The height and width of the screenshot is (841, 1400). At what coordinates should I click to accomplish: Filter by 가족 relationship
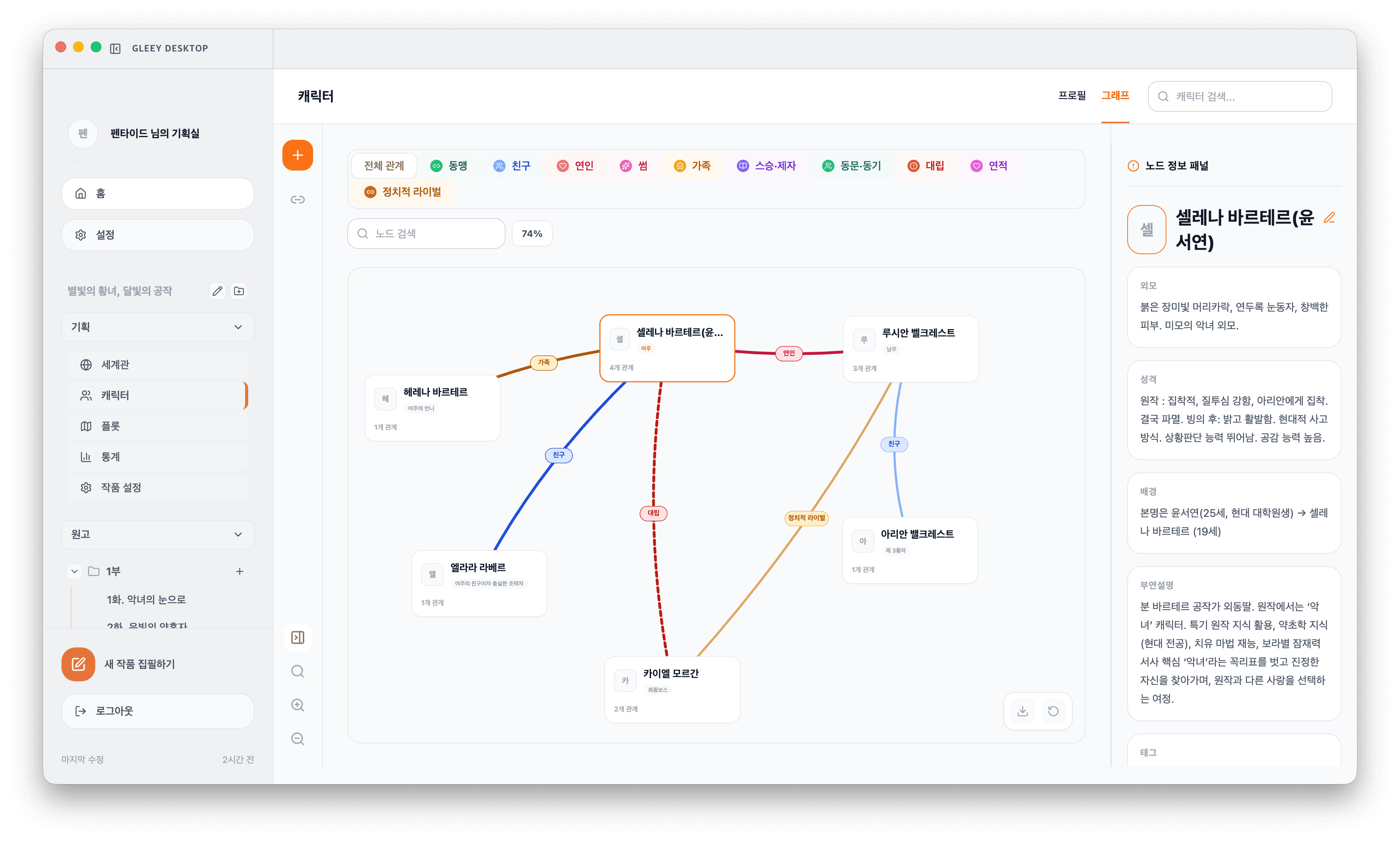pyautogui.click(x=692, y=166)
